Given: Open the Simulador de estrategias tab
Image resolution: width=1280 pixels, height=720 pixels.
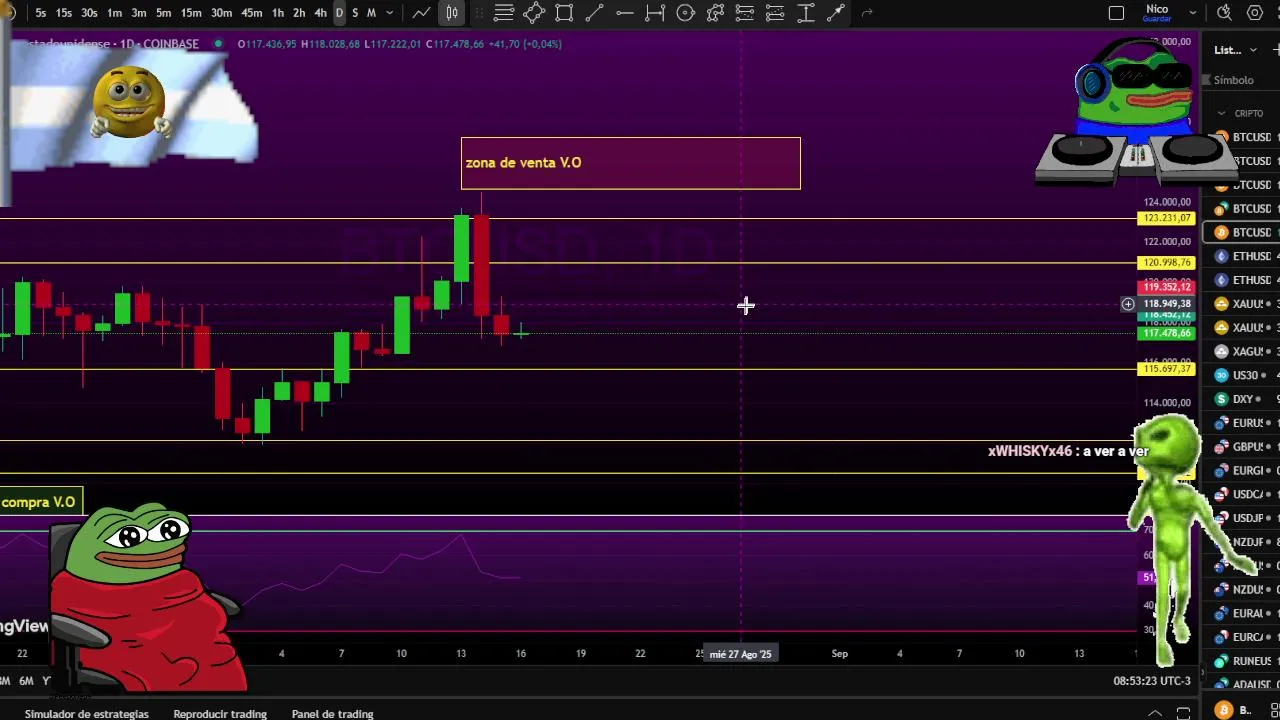Looking at the screenshot, I should (x=87, y=714).
